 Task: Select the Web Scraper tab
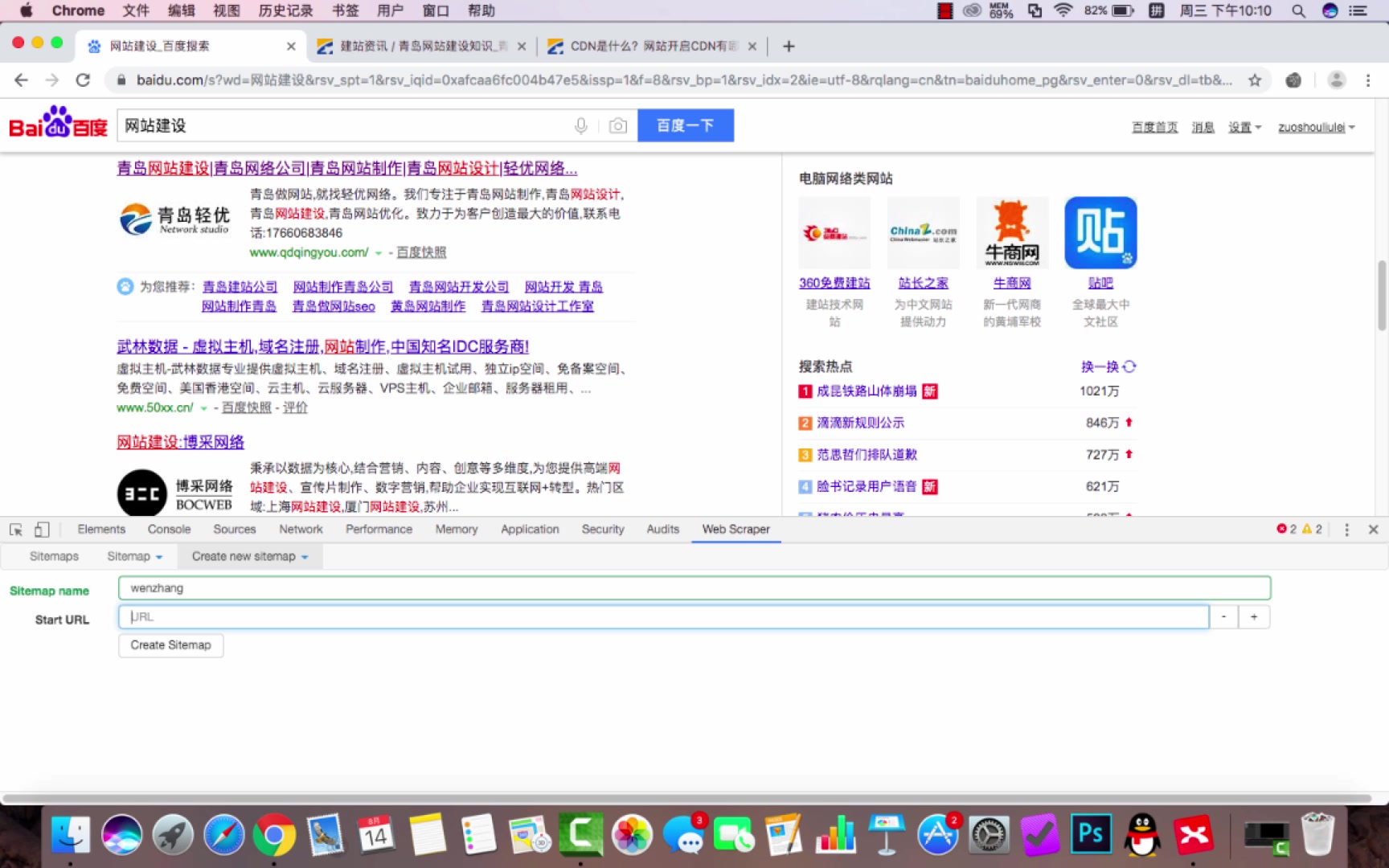[x=735, y=529]
